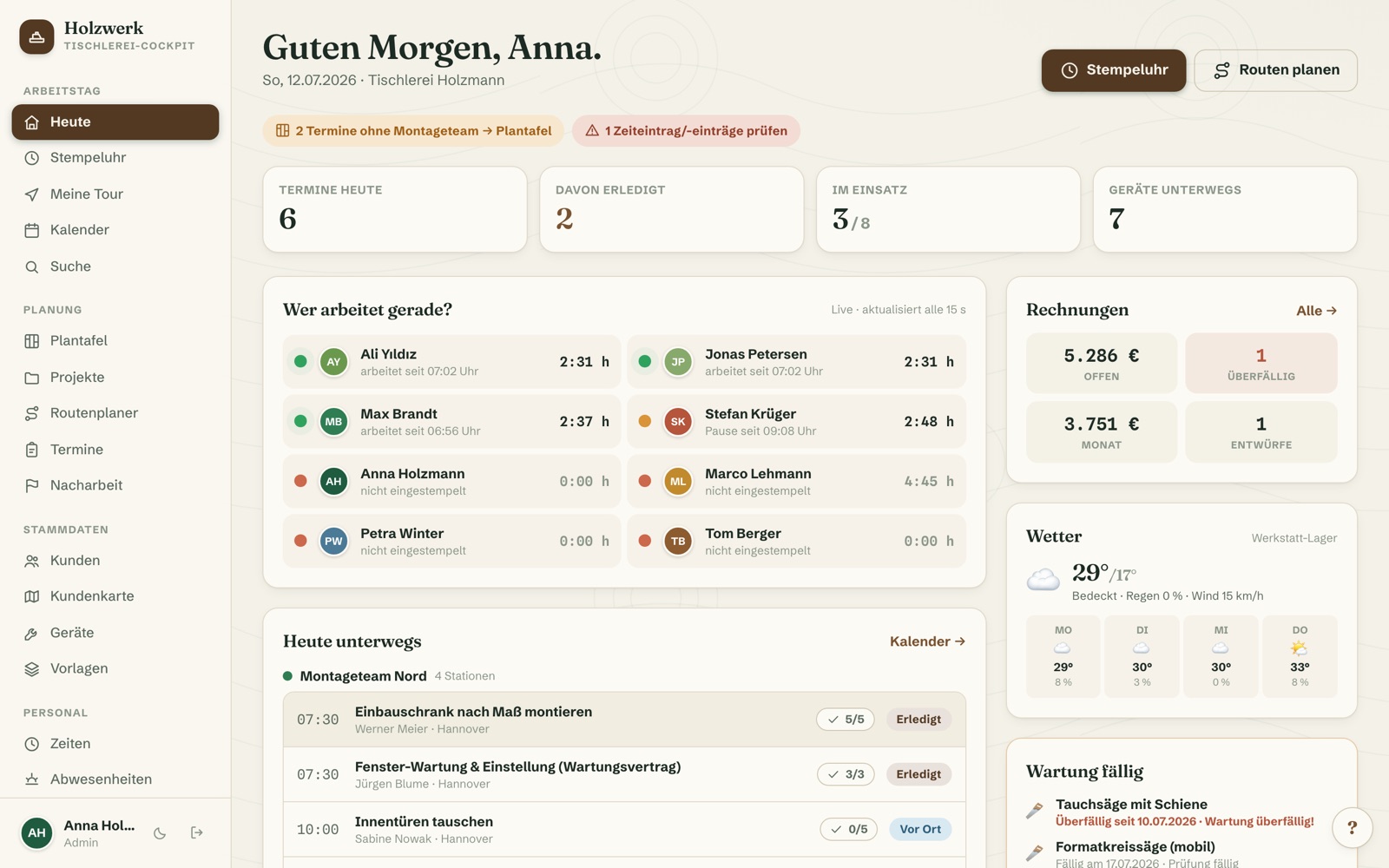Click the ML avatar of Marco Lehmann
1389x868 pixels.
(x=678, y=482)
